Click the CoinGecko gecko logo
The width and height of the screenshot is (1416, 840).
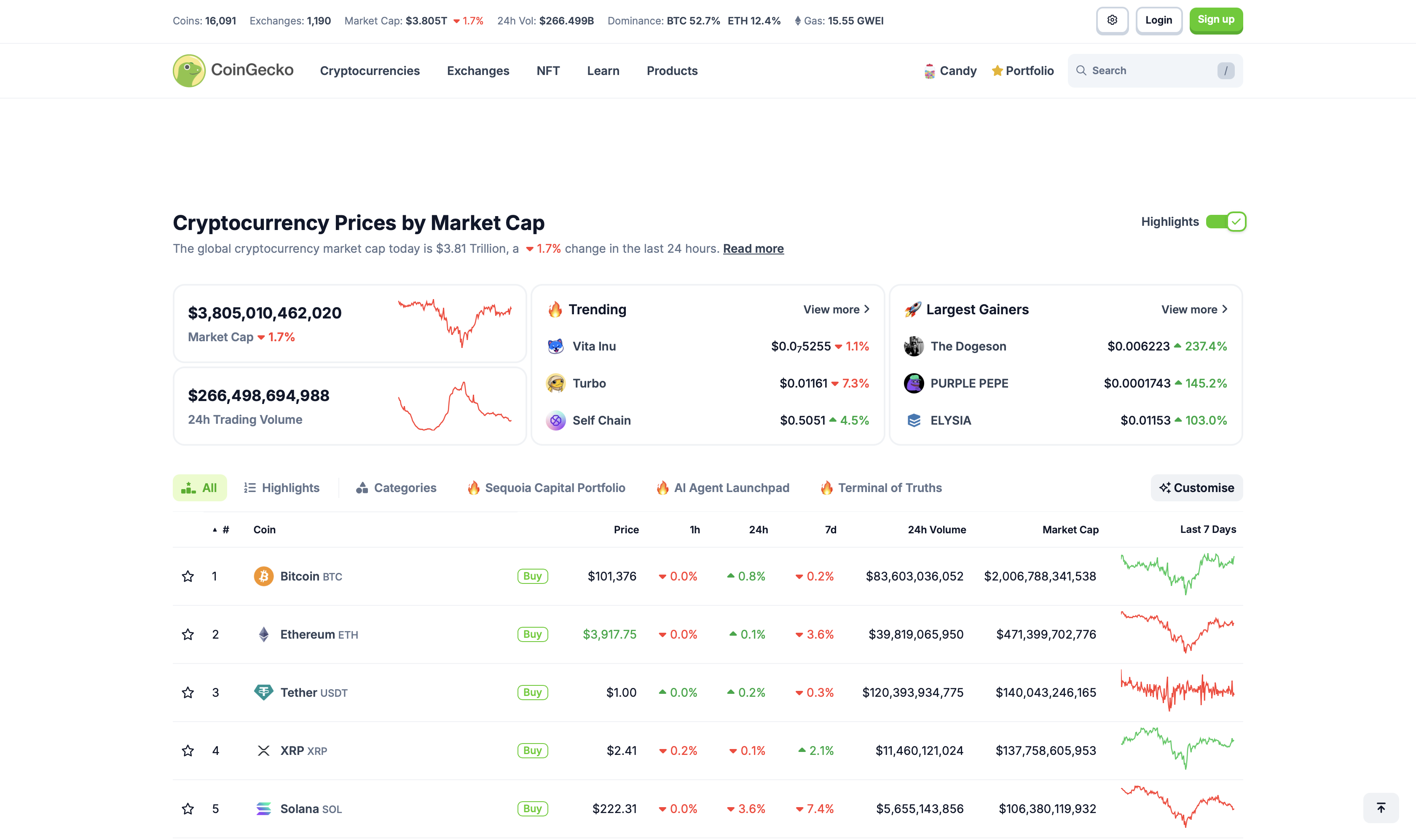188,71
